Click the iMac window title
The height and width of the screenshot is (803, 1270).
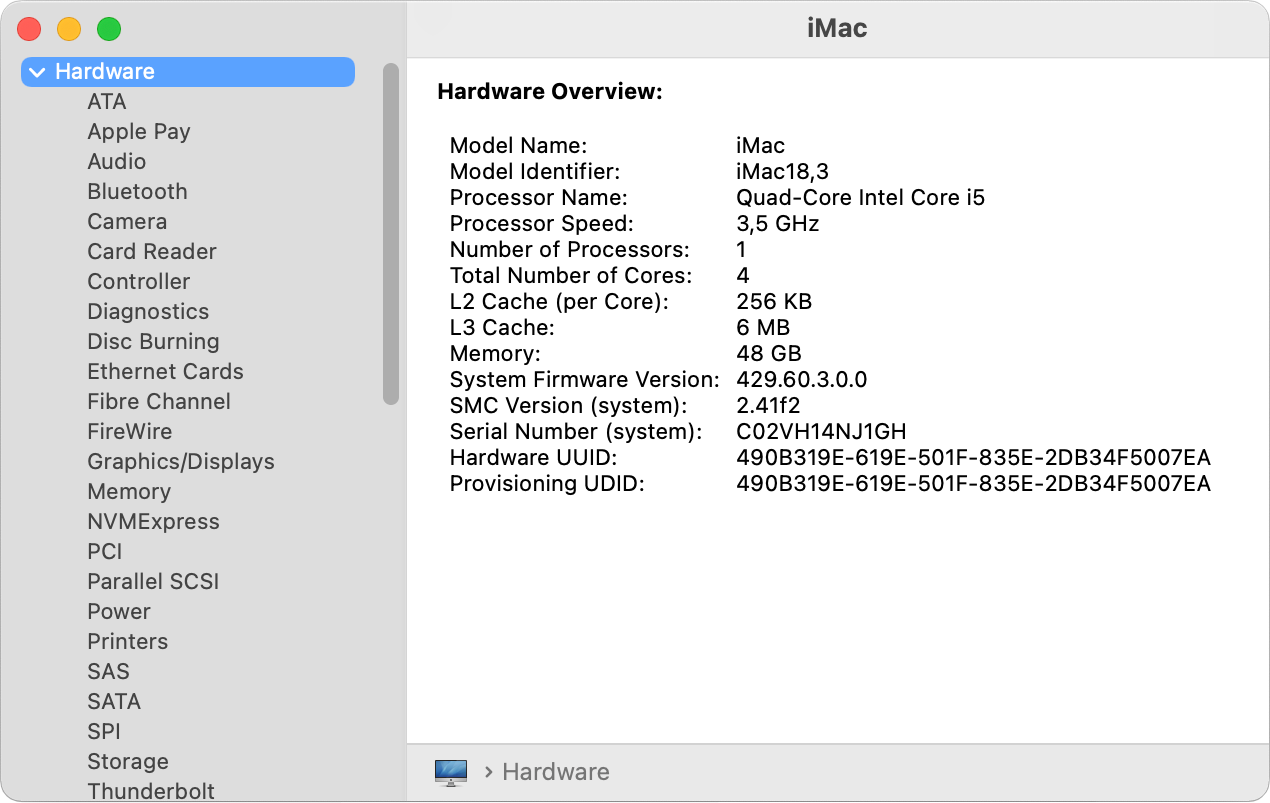pyautogui.click(x=837, y=28)
